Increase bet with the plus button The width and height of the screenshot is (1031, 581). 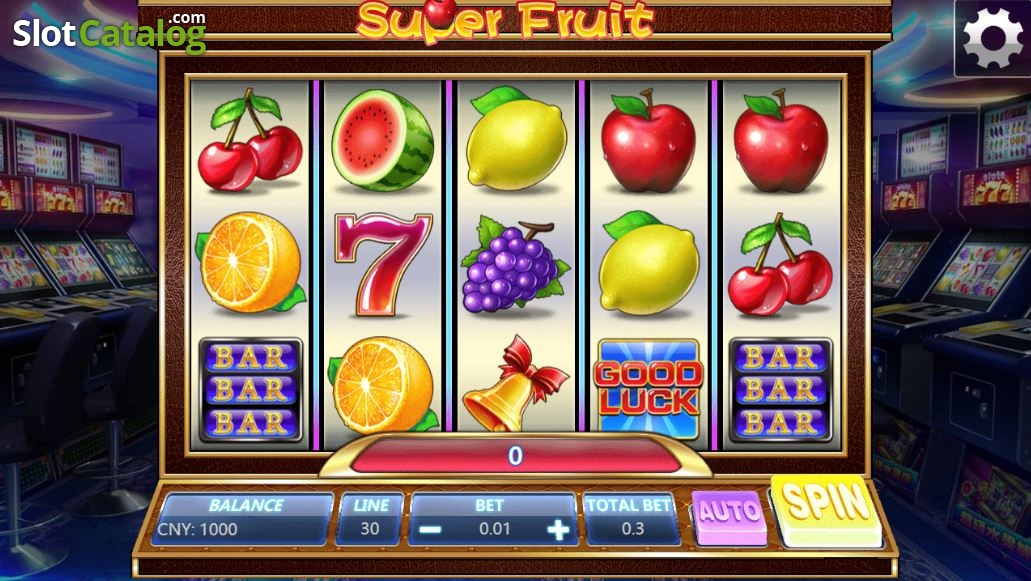559,530
